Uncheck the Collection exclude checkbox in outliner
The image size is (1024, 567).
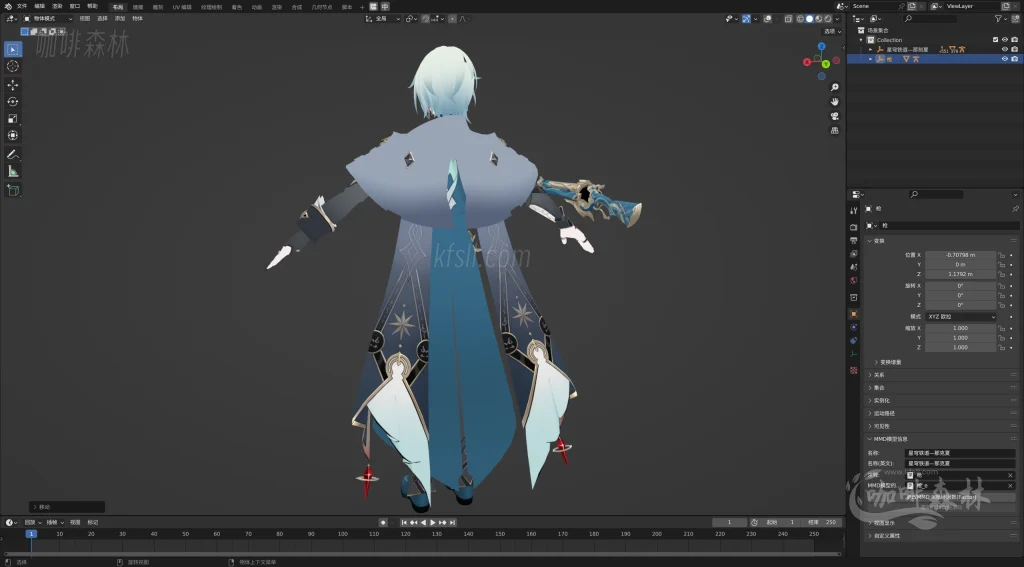point(995,40)
